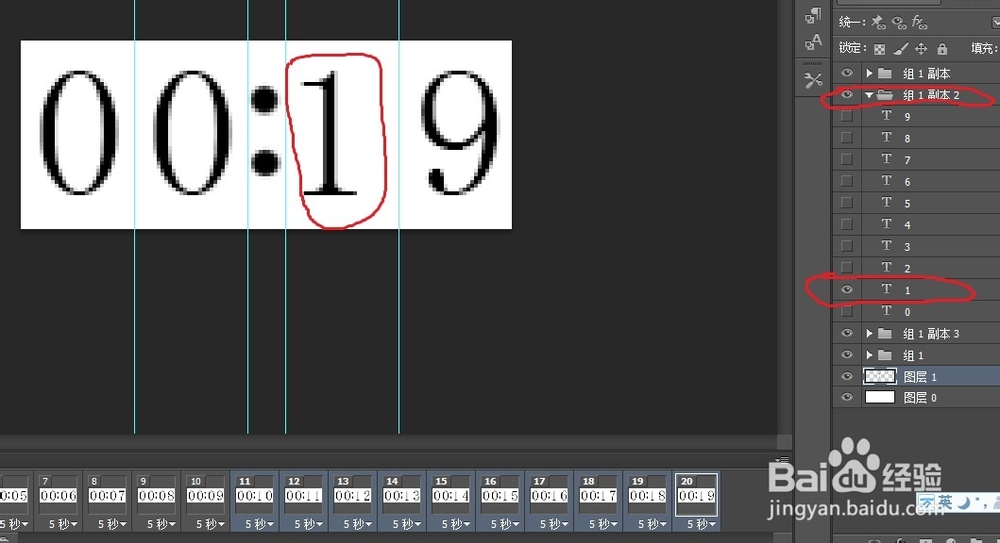This screenshot has height=543, width=1000.
Task: Lock transparent pixels checkerboard icon
Action: (879, 48)
